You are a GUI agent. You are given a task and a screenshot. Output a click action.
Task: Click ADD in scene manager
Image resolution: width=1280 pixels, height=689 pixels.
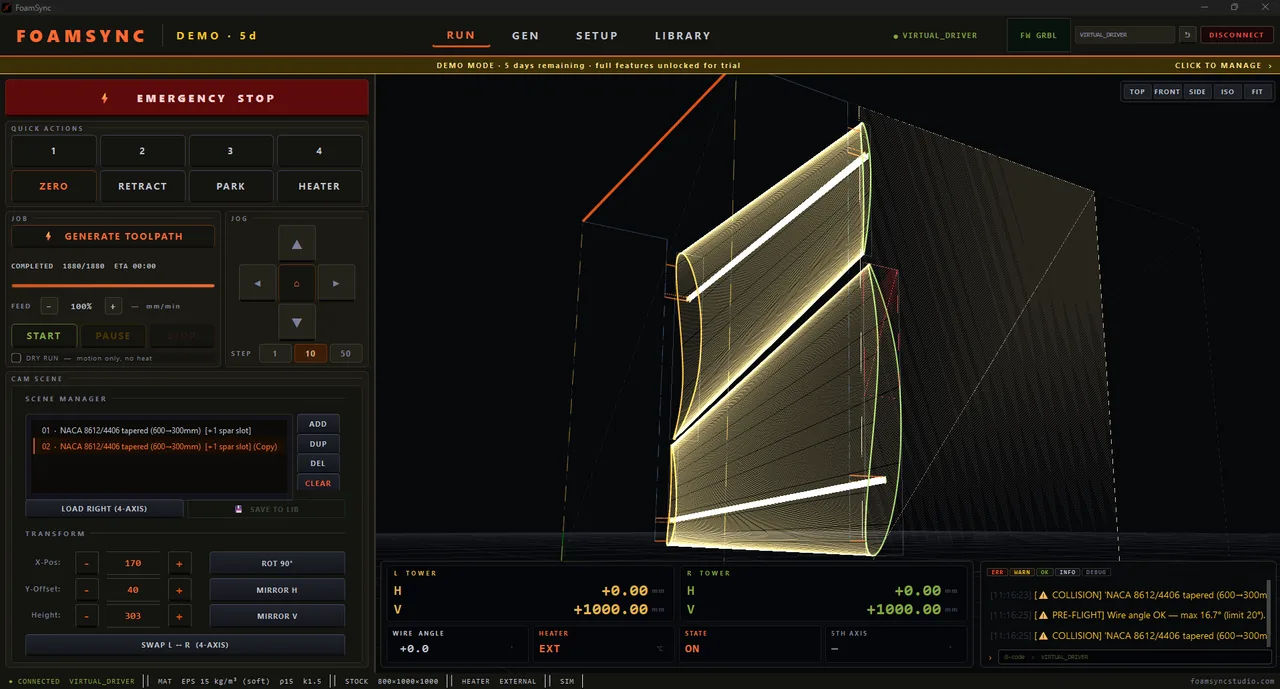tap(318, 424)
